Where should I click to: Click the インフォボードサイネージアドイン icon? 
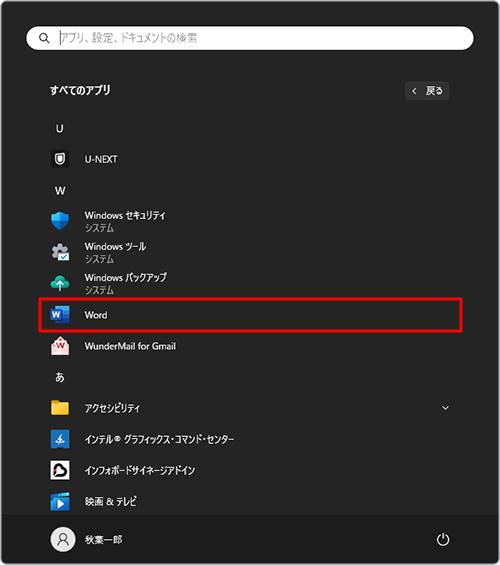[60, 470]
